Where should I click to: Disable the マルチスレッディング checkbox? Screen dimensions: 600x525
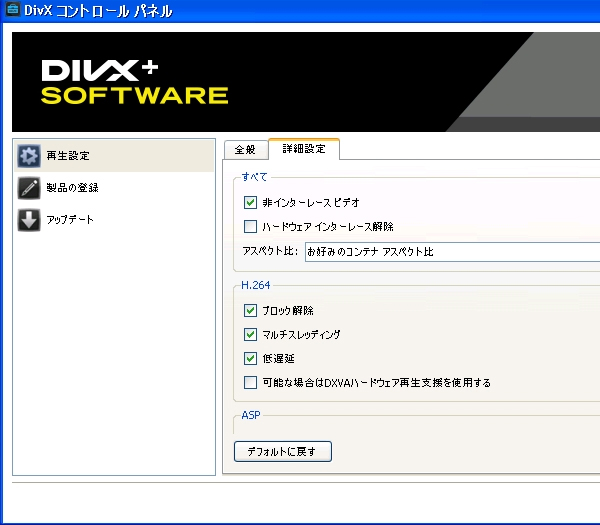point(250,334)
